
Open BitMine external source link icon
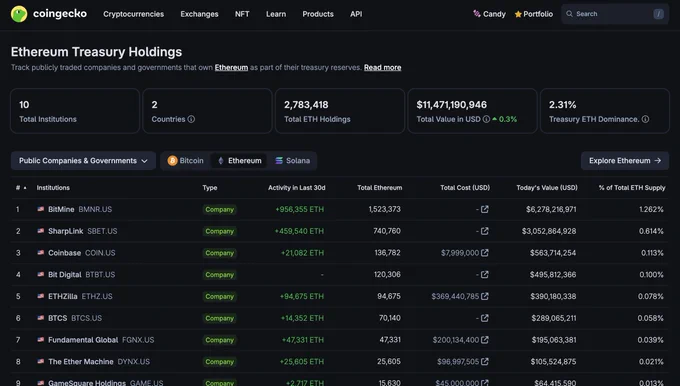485,209
